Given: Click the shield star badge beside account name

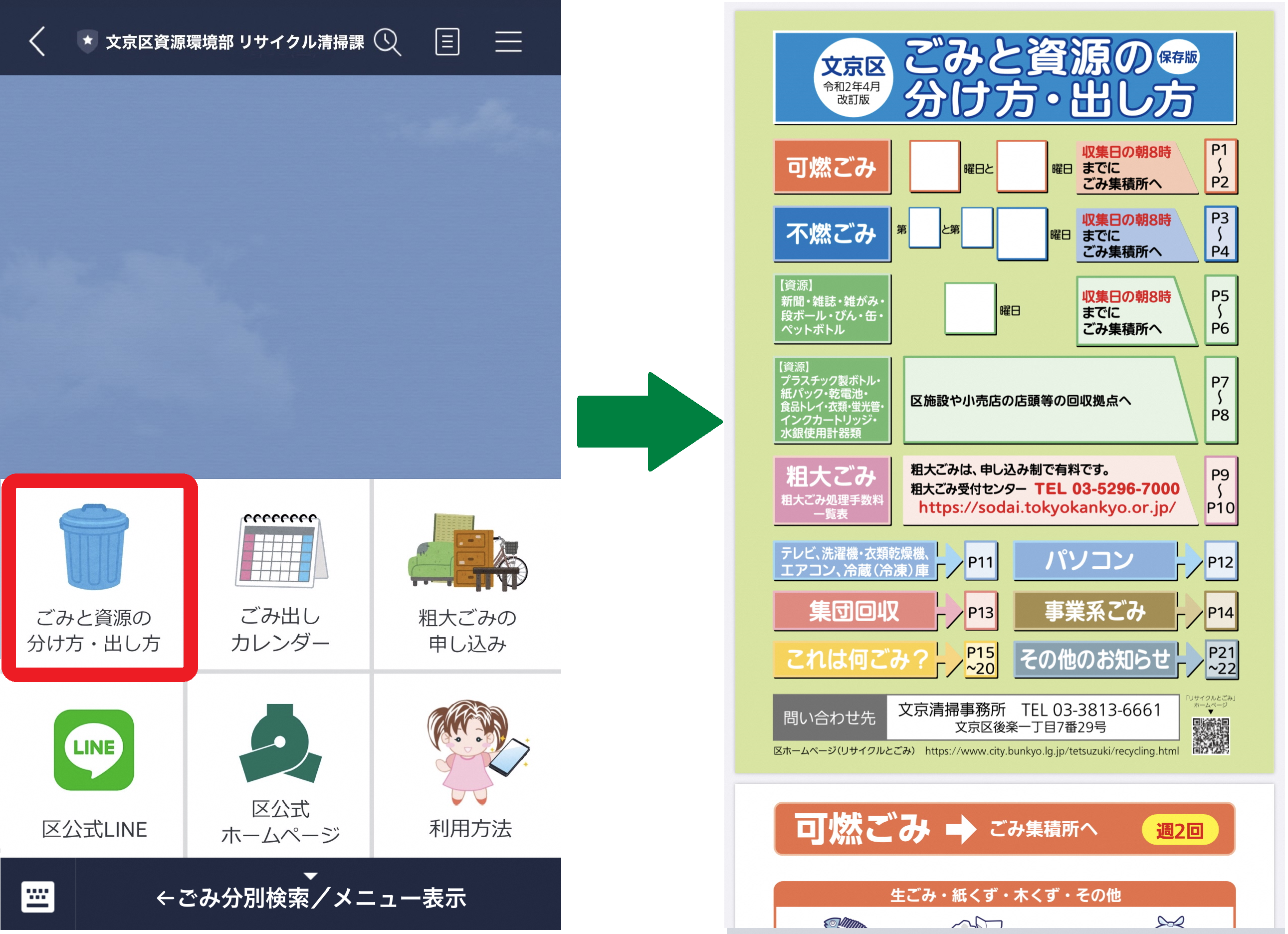Looking at the screenshot, I should point(87,41).
